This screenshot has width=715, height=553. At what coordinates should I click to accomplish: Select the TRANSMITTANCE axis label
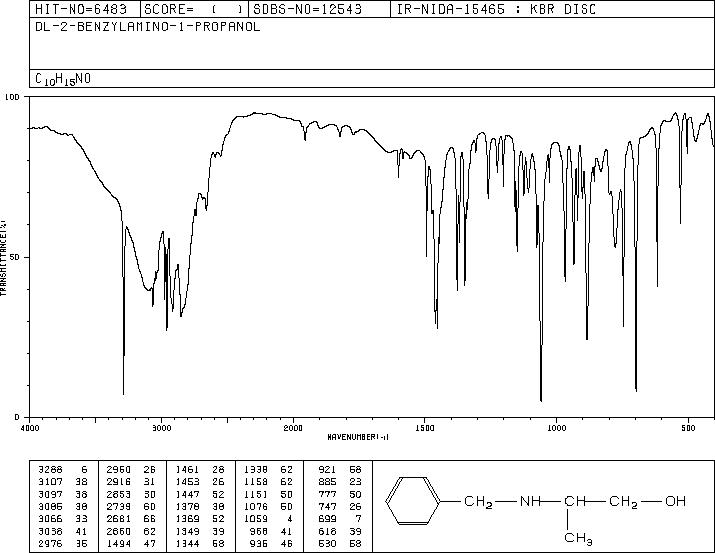coord(4,258)
